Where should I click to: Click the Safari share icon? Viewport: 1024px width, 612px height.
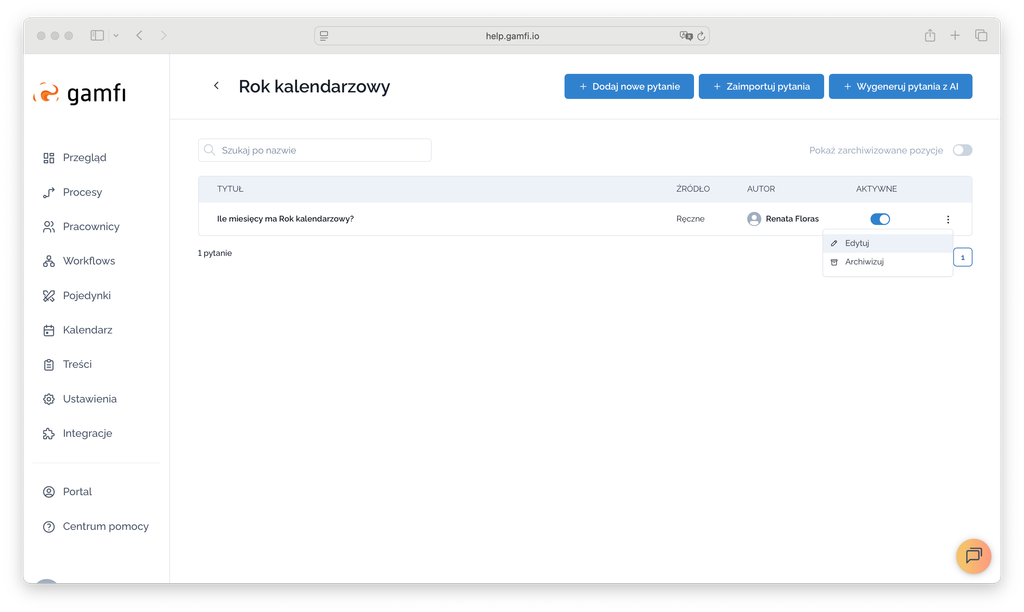pyautogui.click(x=930, y=36)
